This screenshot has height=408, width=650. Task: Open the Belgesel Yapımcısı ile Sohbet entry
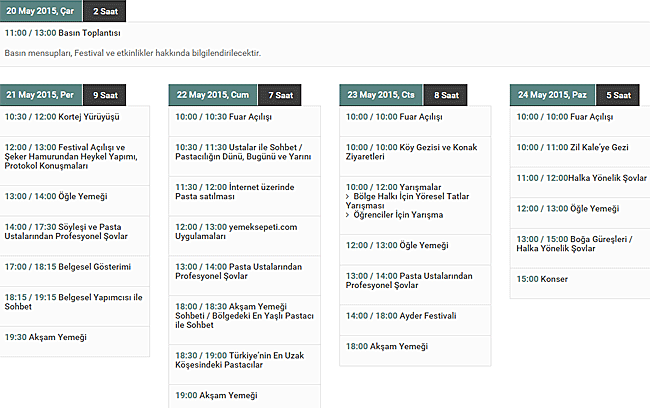coord(72,303)
